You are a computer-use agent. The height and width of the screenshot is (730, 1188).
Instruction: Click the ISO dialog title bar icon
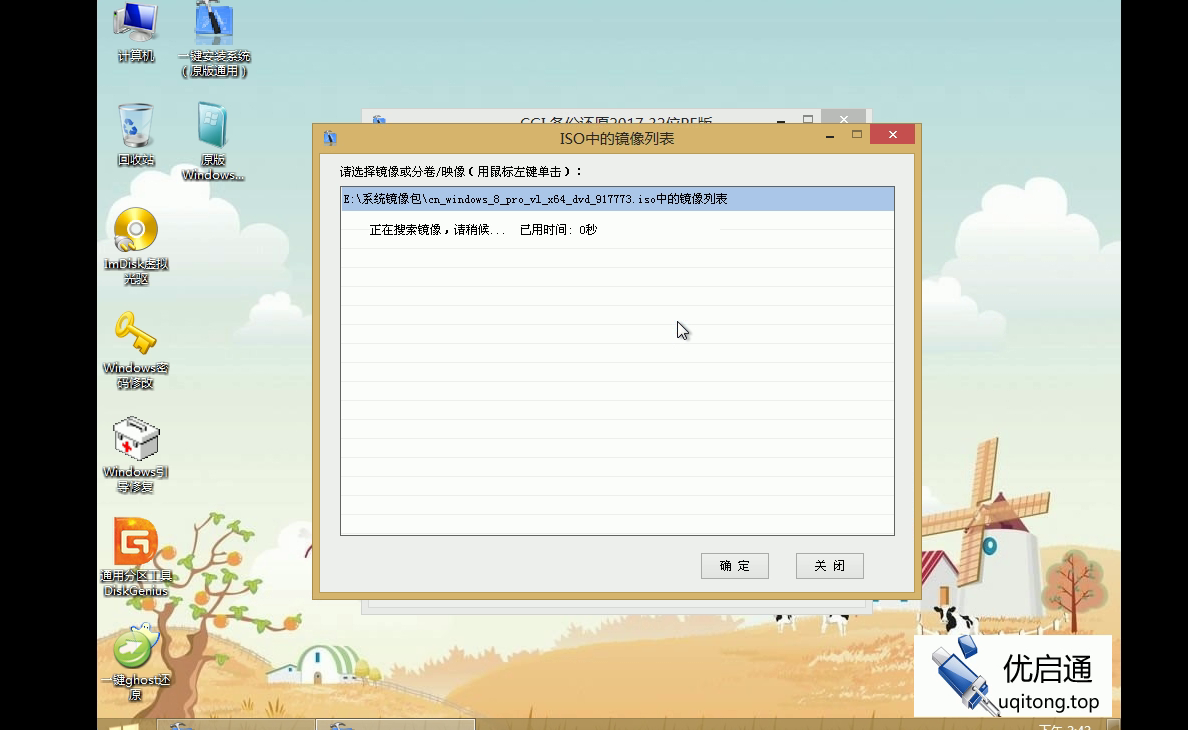(329, 137)
